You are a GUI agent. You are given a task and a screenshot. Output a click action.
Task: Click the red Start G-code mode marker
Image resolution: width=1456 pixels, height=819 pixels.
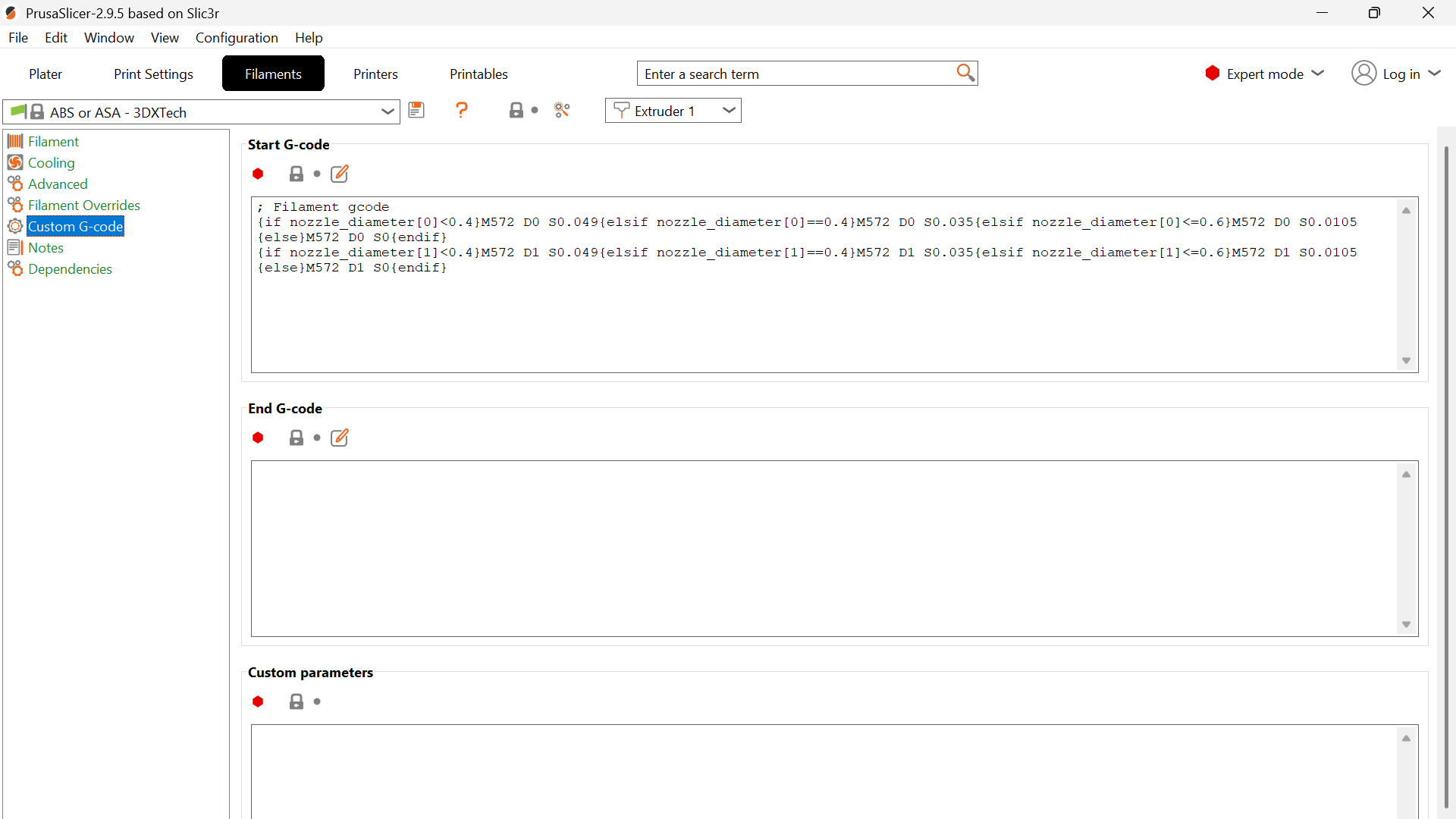point(258,174)
